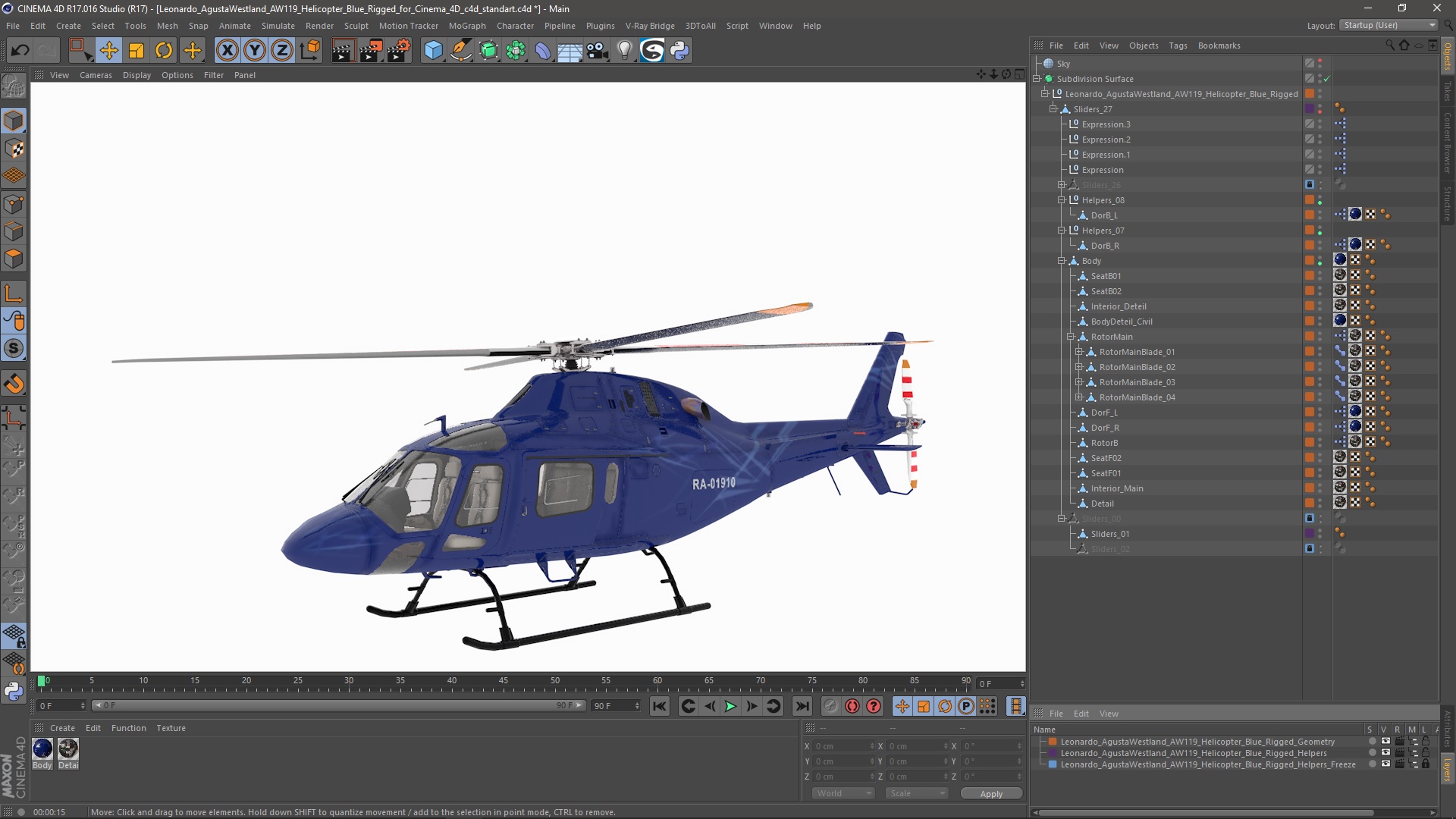The image size is (1456, 819).
Task: Add a light object
Action: point(625,51)
